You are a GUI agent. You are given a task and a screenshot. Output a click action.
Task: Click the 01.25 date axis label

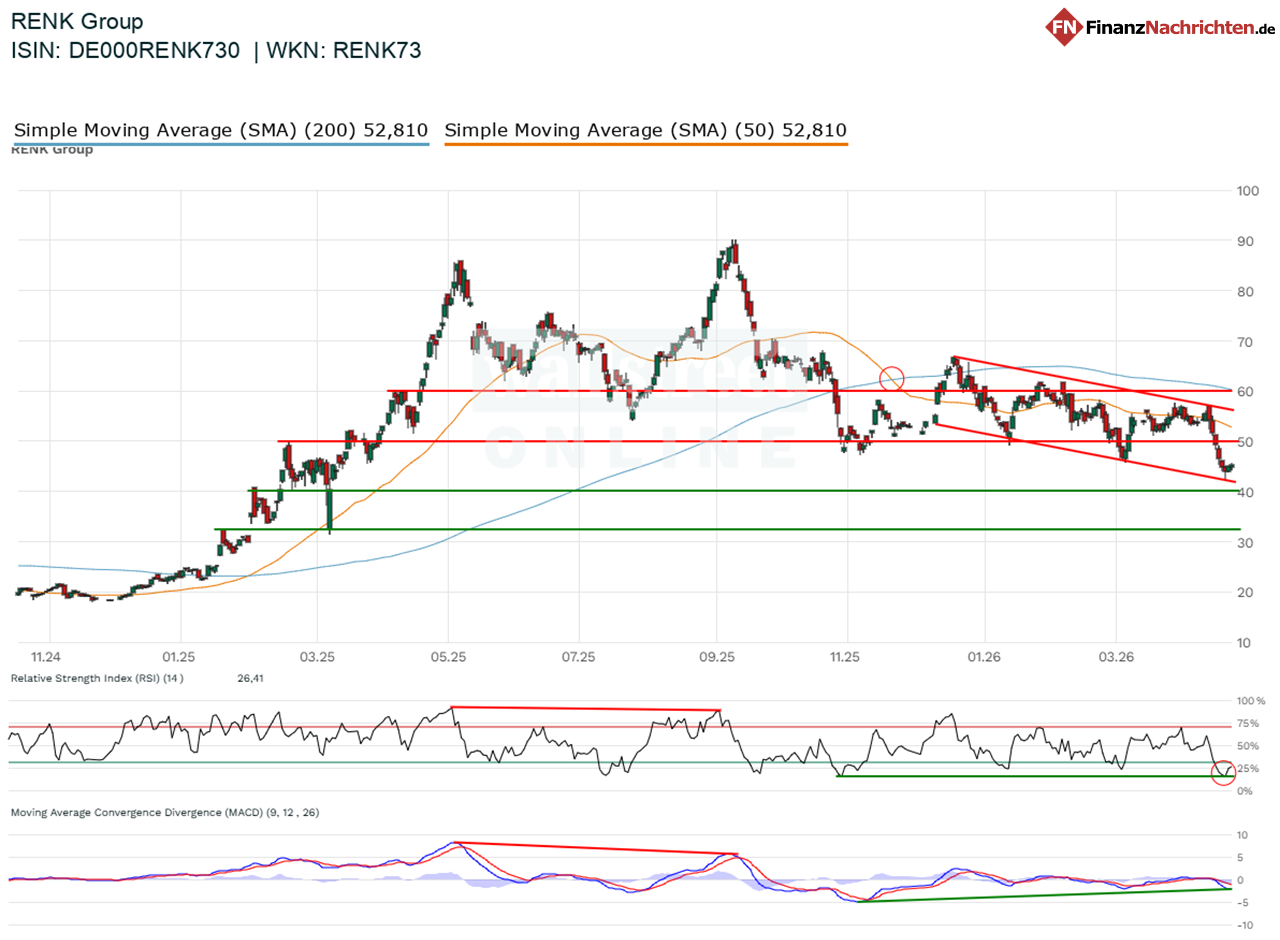[180, 657]
